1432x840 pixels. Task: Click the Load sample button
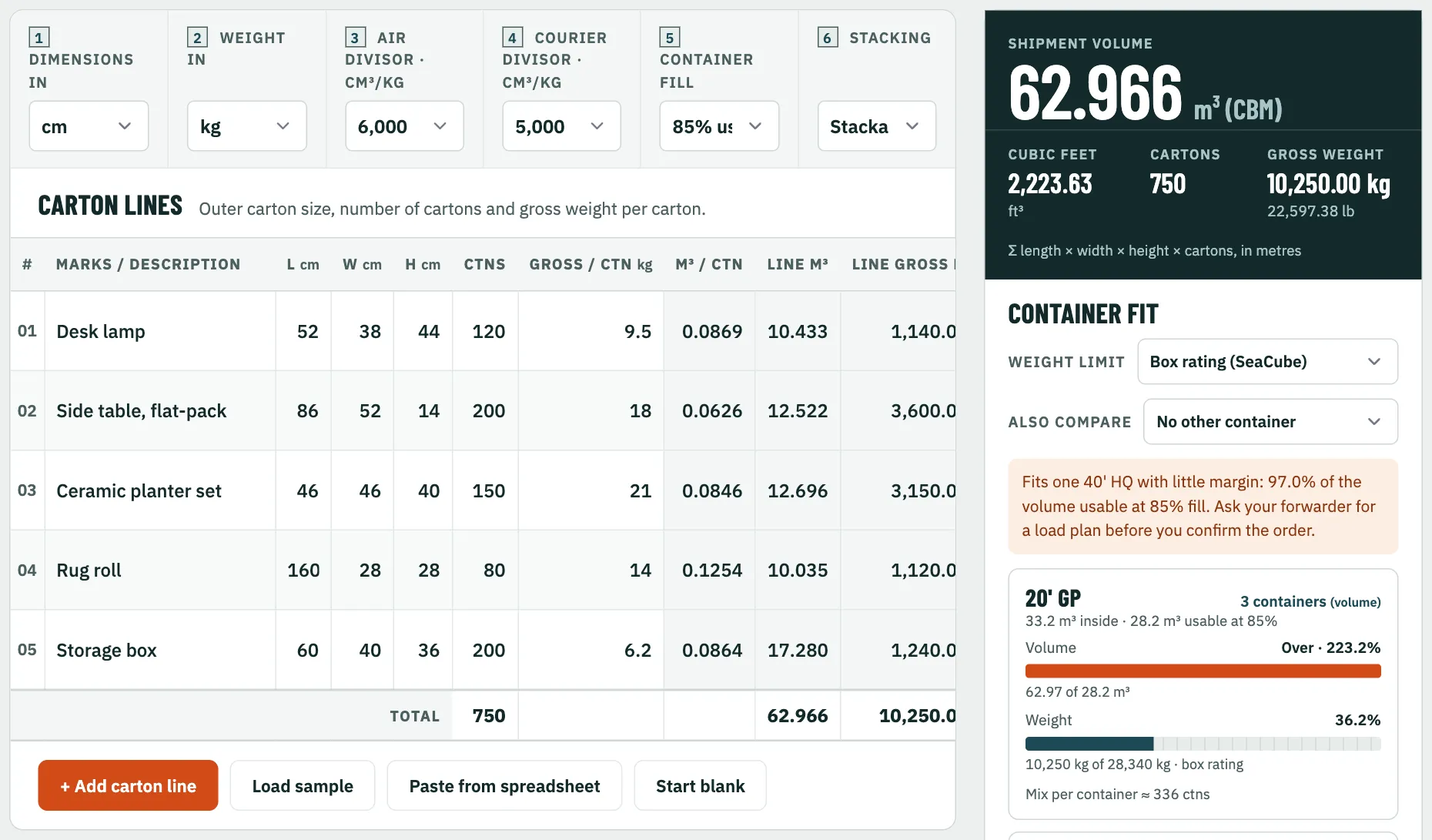coord(303,785)
